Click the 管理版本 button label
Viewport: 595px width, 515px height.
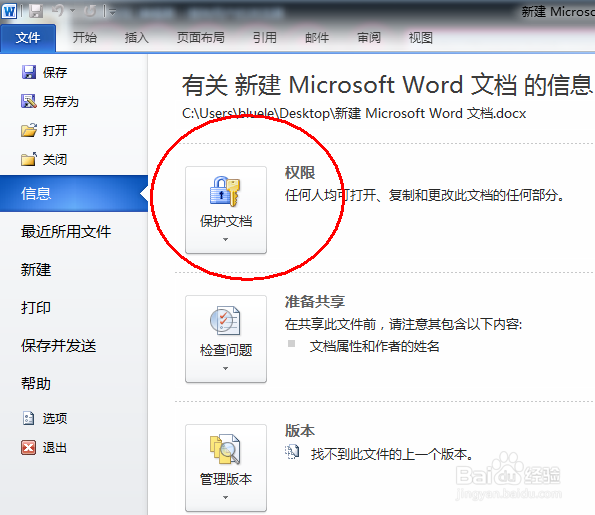click(226, 479)
